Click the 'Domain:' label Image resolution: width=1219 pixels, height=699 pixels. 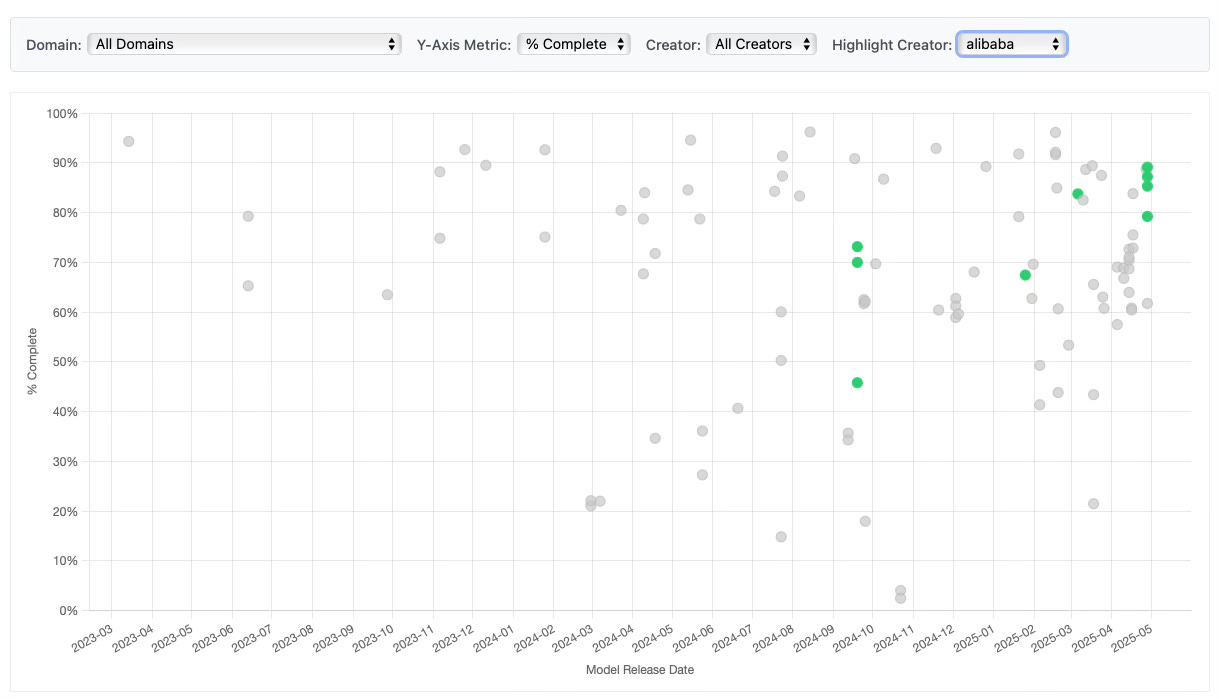(x=54, y=45)
